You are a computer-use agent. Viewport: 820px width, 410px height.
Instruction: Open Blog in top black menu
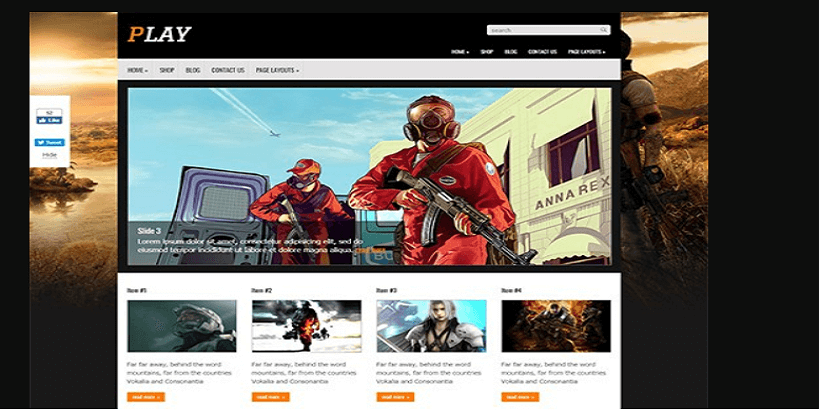pos(511,52)
